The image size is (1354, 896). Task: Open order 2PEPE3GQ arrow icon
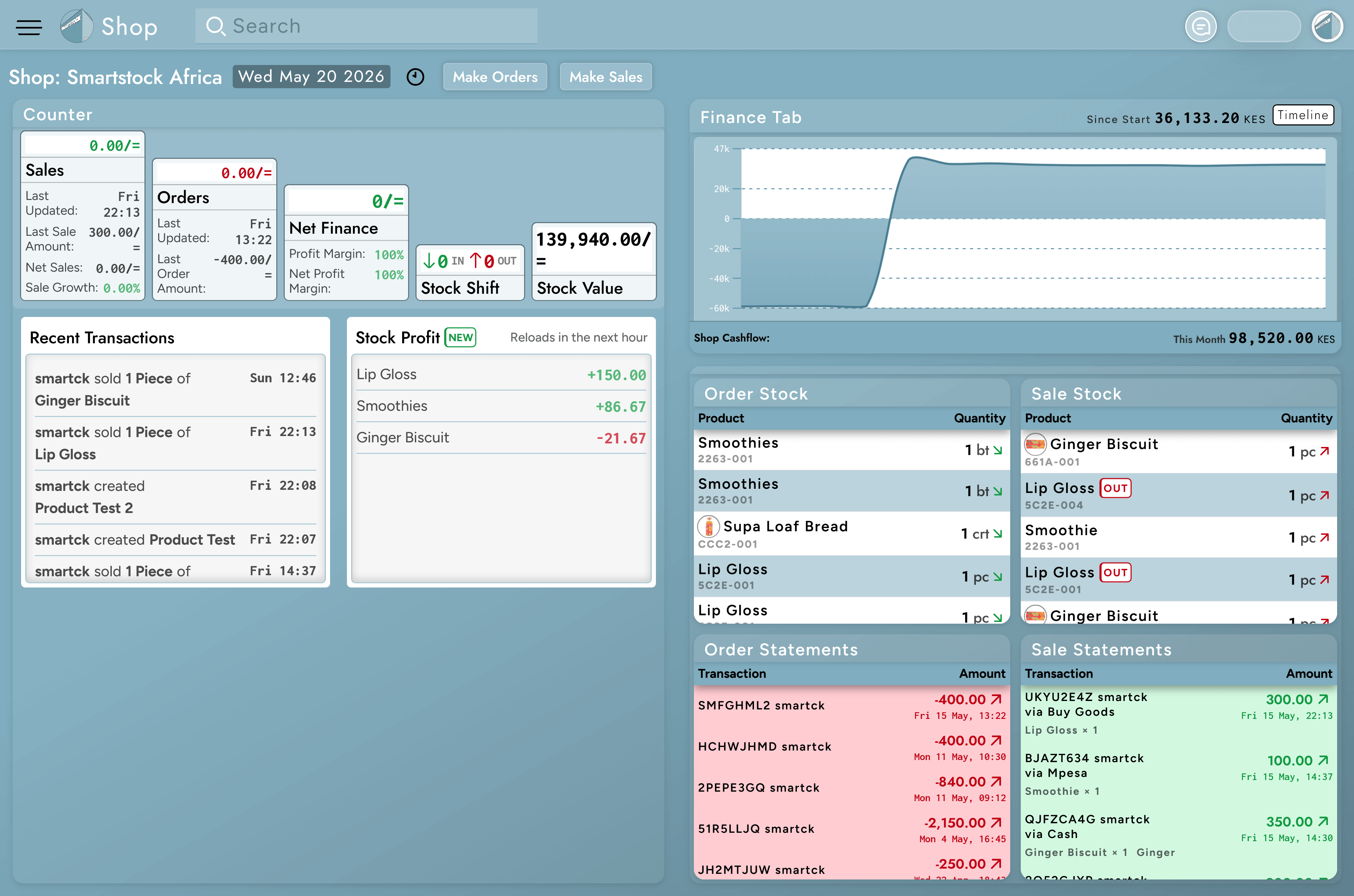tap(996, 782)
